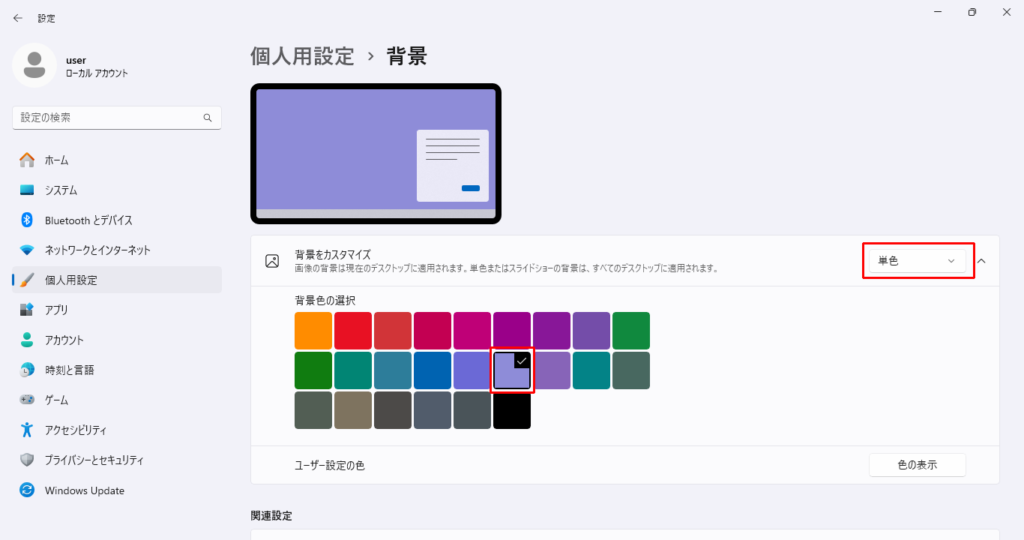This screenshot has width=1024, height=540.
Task: Click the ネットワークとインターネット Wi-Fi icon
Action: (27, 250)
